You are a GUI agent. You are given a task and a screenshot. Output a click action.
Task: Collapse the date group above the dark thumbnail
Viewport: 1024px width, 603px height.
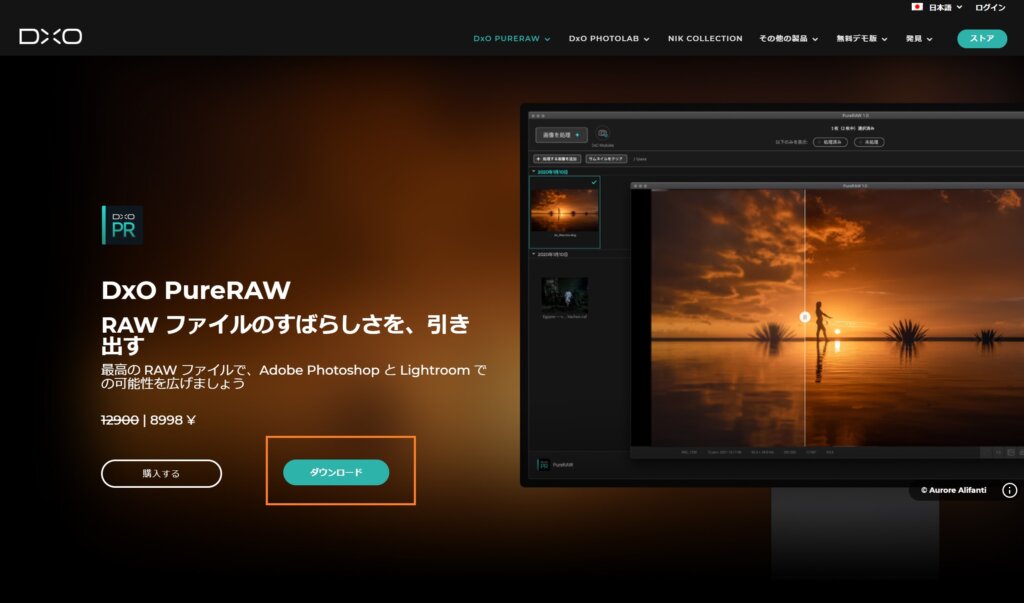point(534,254)
